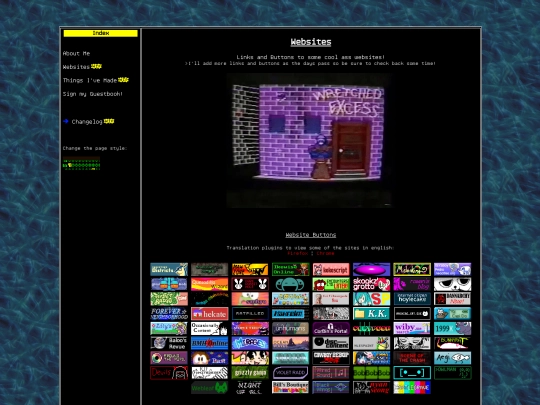The image size is (540, 405).
Task: Open the white bunnies button
Action: click(250, 284)
